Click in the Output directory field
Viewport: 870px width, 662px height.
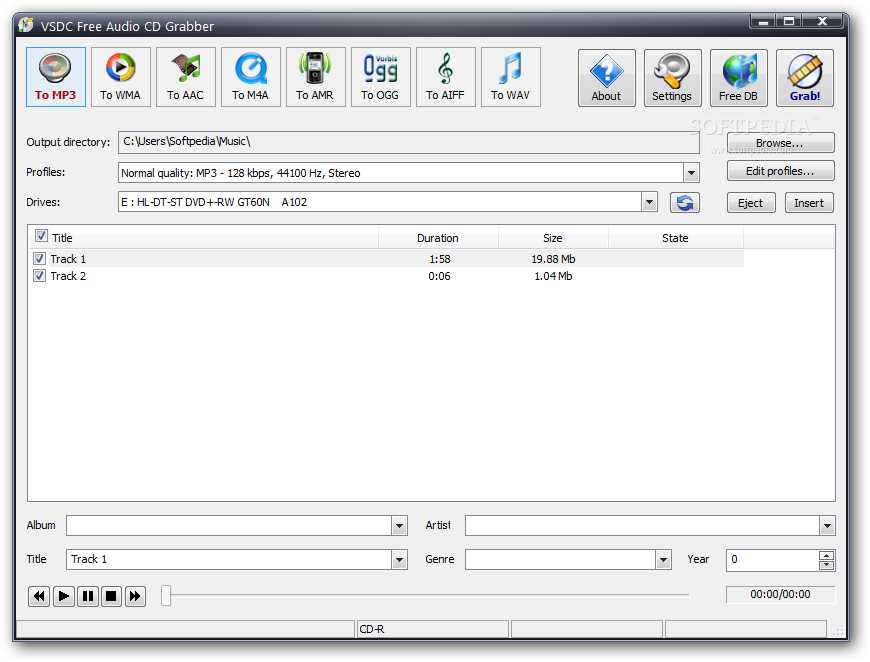point(408,142)
